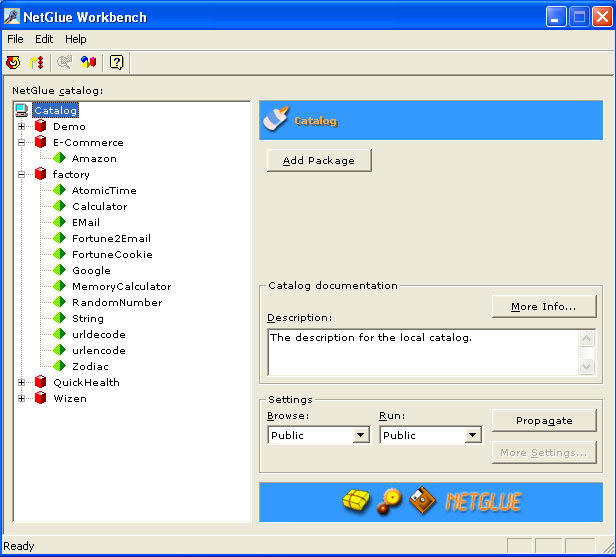616x557 pixels.
Task: Select the RandomNumber tree item
Action: (117, 302)
